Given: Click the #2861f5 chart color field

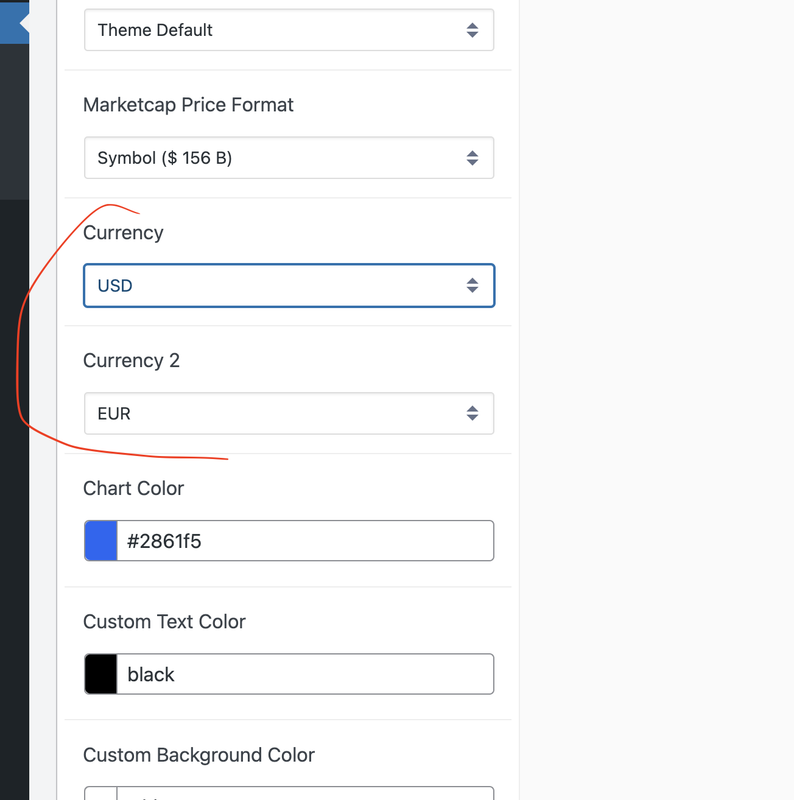Looking at the screenshot, I should (305, 541).
